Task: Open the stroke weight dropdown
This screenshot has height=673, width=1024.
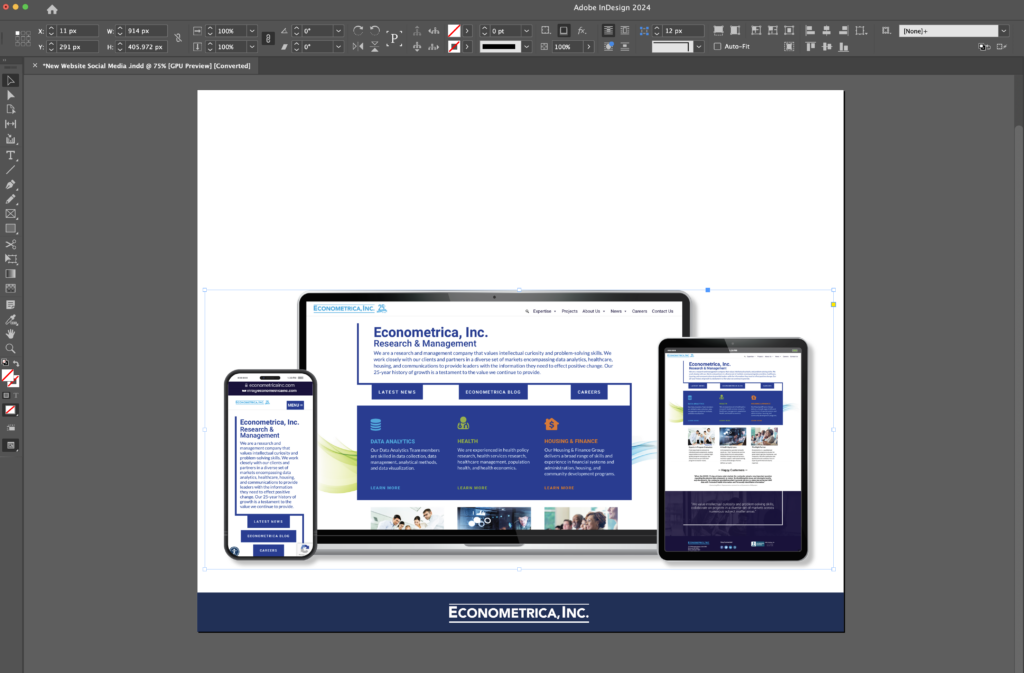Action: click(526, 31)
